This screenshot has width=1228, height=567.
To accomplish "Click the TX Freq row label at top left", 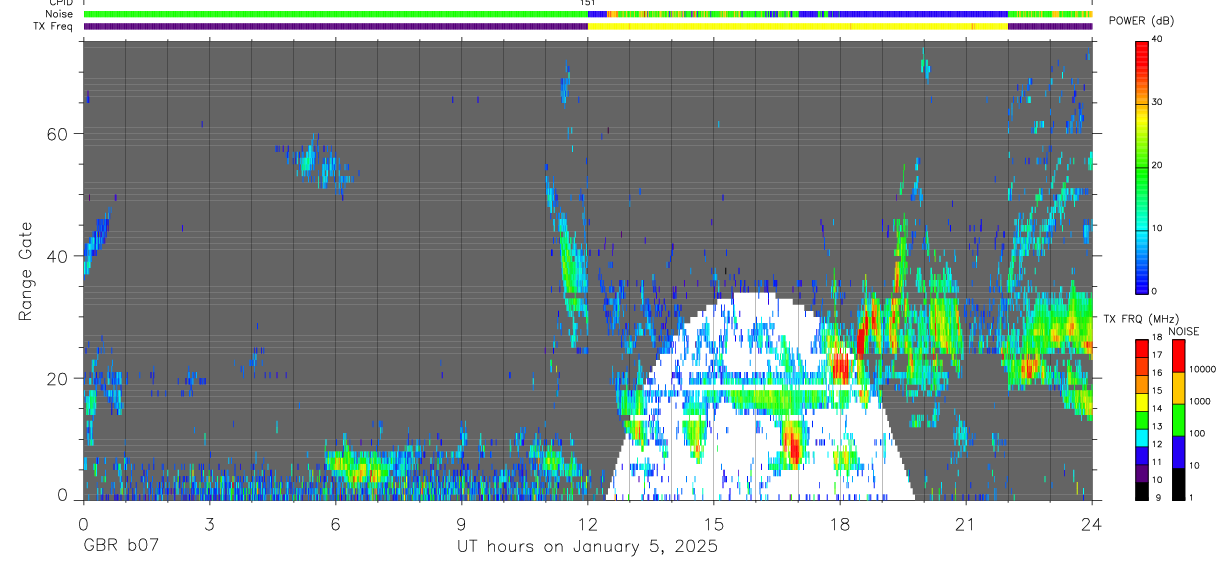I will [x=53, y=26].
